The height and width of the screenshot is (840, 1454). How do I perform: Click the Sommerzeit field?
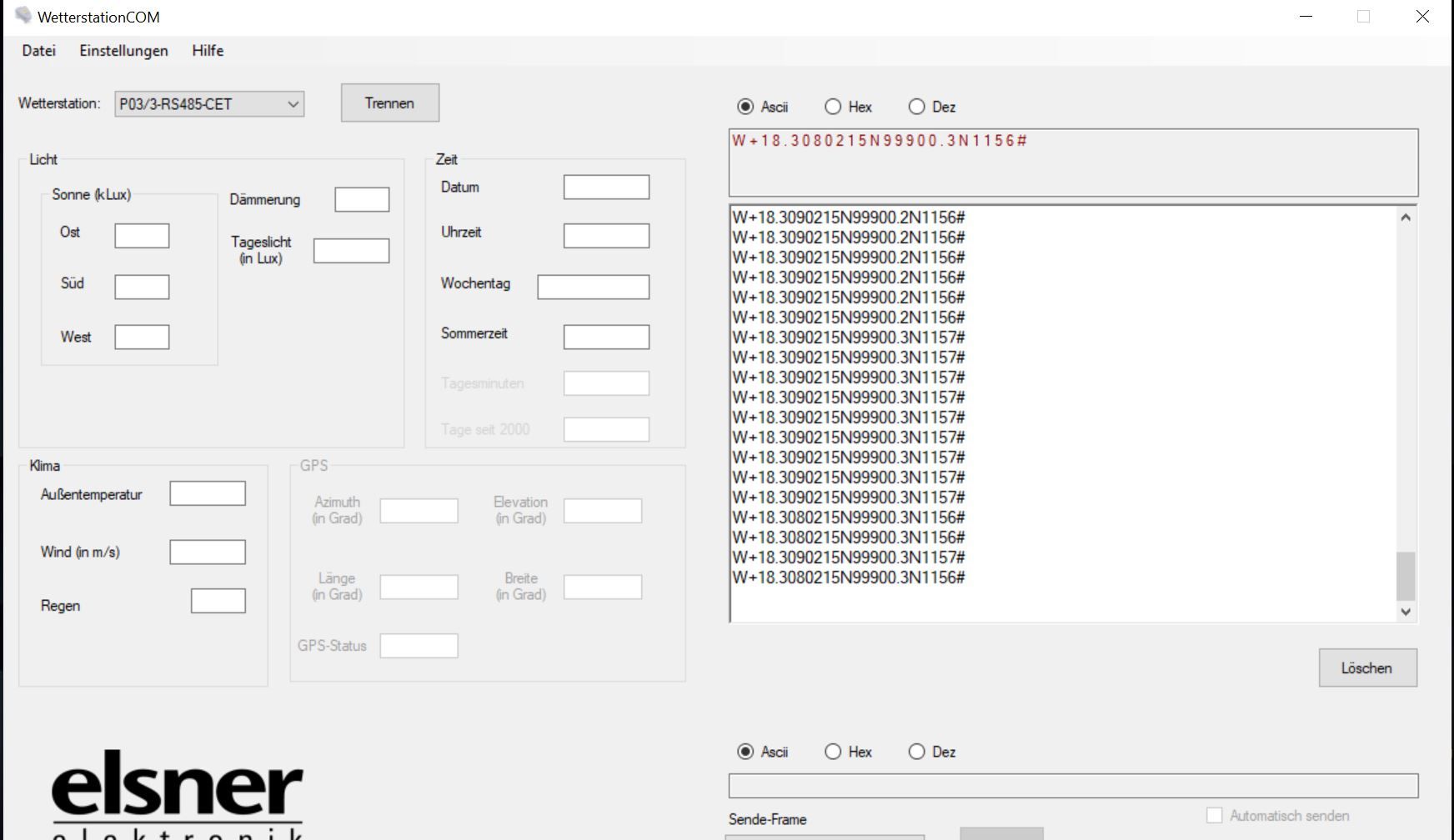(x=606, y=337)
